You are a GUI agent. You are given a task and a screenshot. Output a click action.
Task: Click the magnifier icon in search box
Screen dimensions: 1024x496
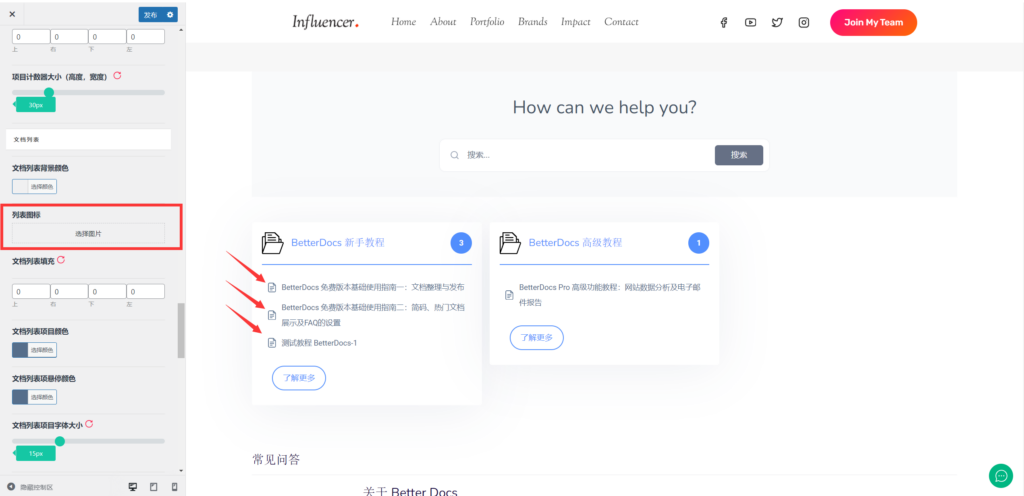point(455,155)
